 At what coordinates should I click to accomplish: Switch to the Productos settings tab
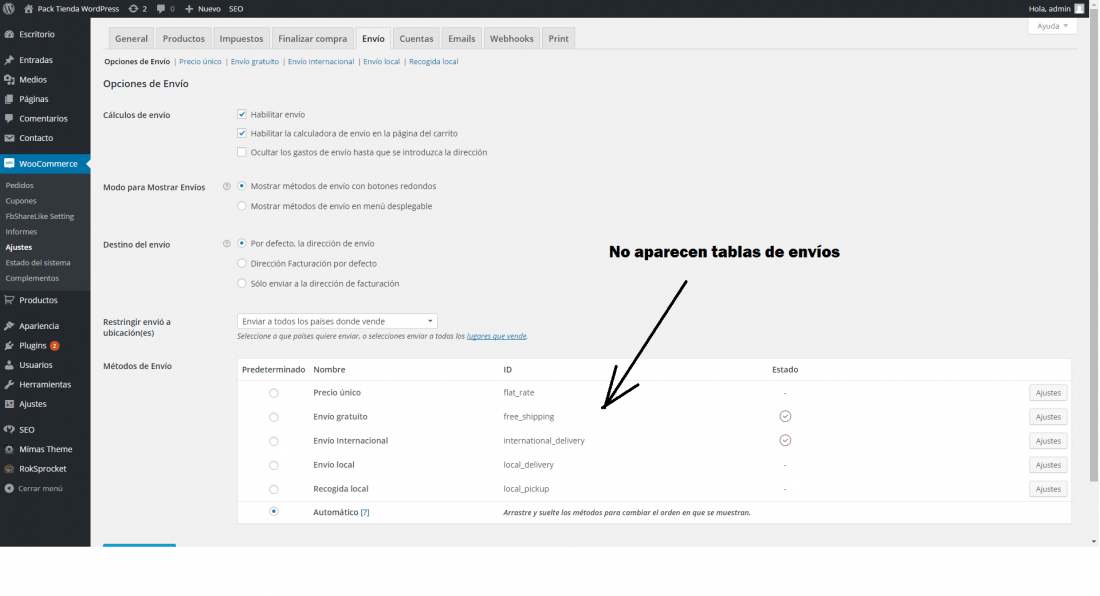(184, 39)
